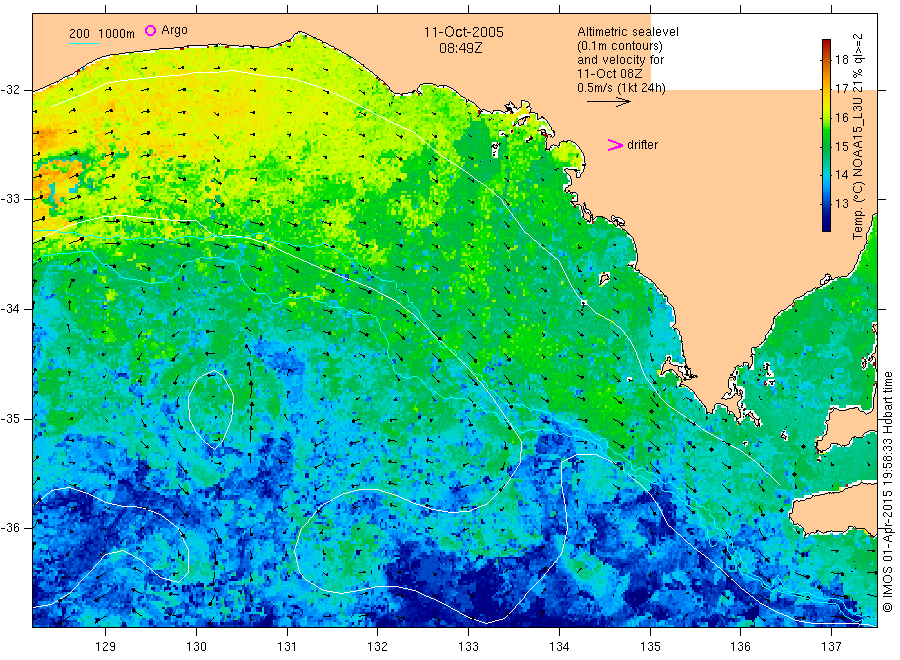Click the cyan 200m depth legend line
The width and height of the screenshot is (900, 660).
[84, 43]
